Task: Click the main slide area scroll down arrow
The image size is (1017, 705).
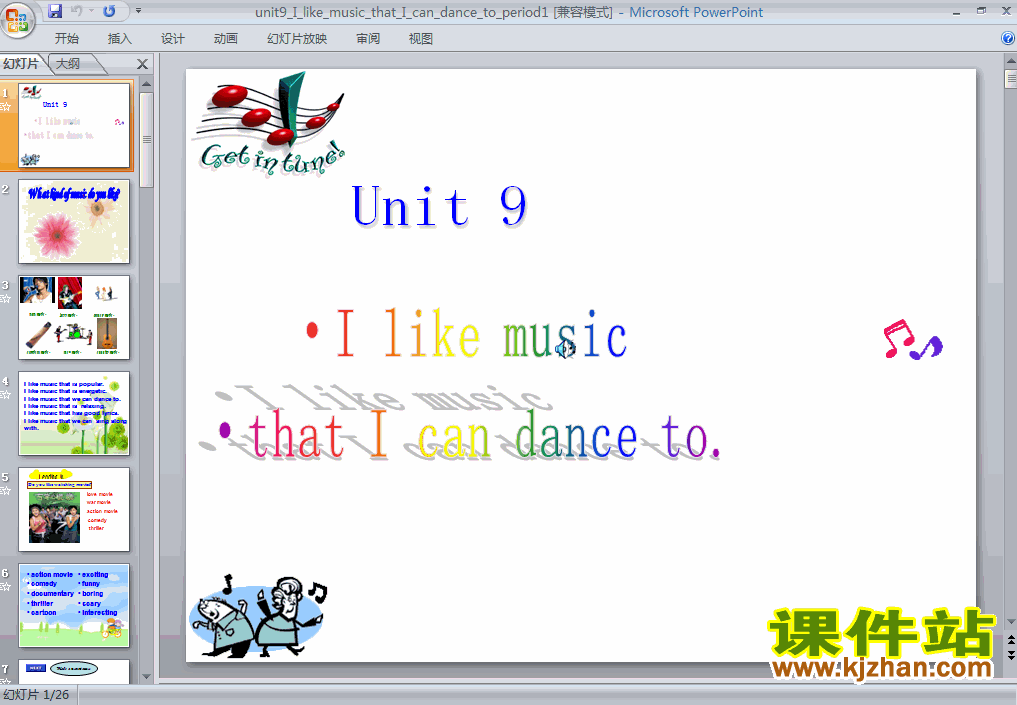Action: (x=1011, y=622)
